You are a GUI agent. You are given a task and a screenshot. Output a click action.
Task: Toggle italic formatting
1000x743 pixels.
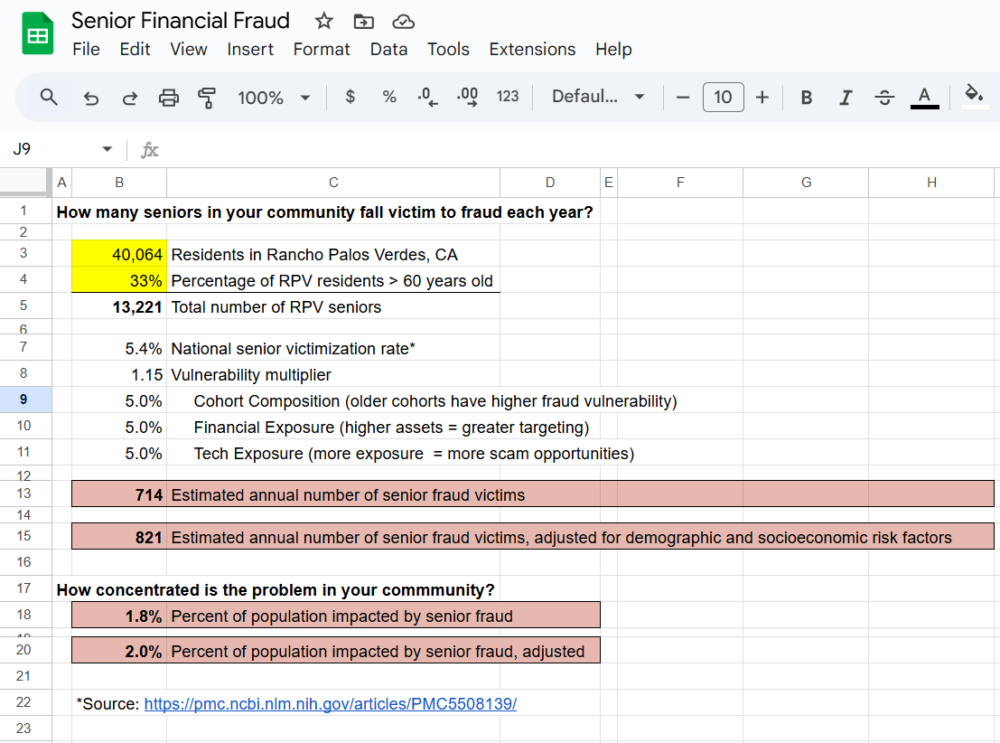pyautogui.click(x=845, y=97)
